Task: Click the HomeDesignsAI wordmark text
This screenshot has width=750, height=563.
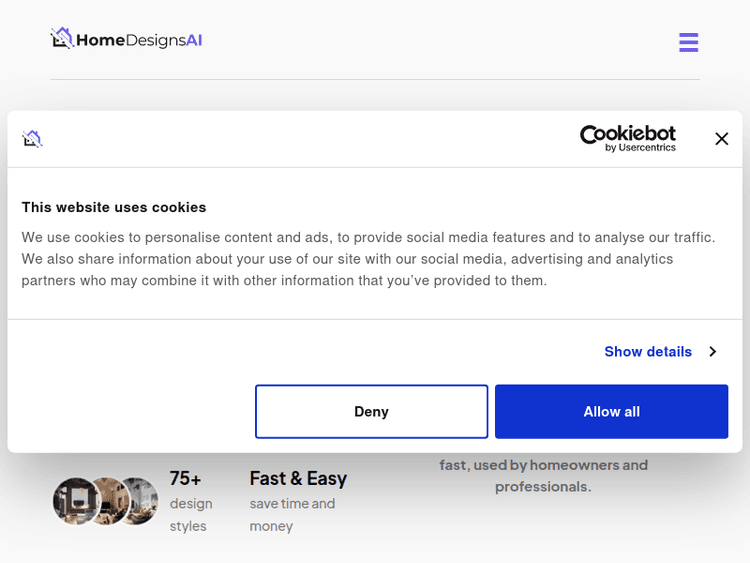Action: 140,40
